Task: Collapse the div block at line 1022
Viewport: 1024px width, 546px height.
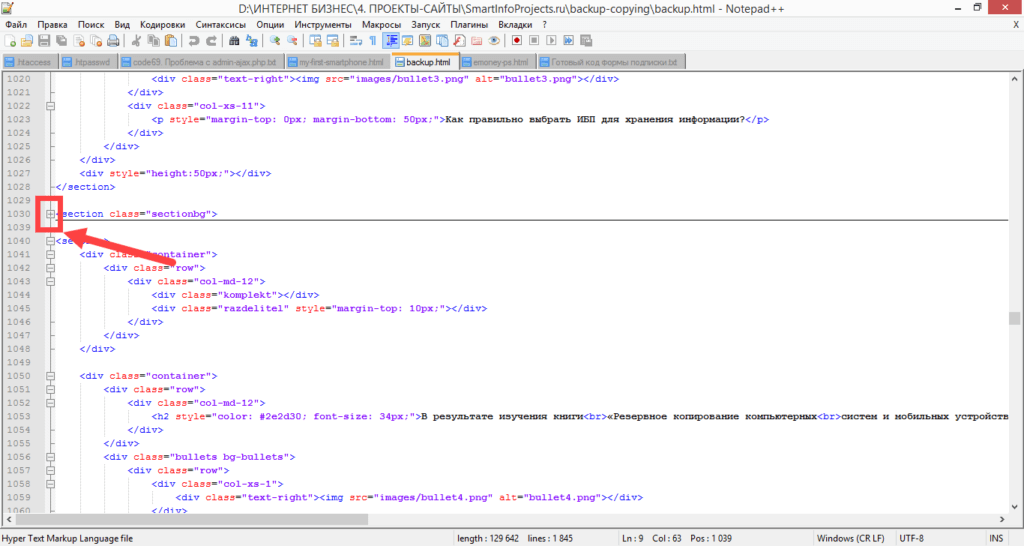Action: [x=49, y=105]
